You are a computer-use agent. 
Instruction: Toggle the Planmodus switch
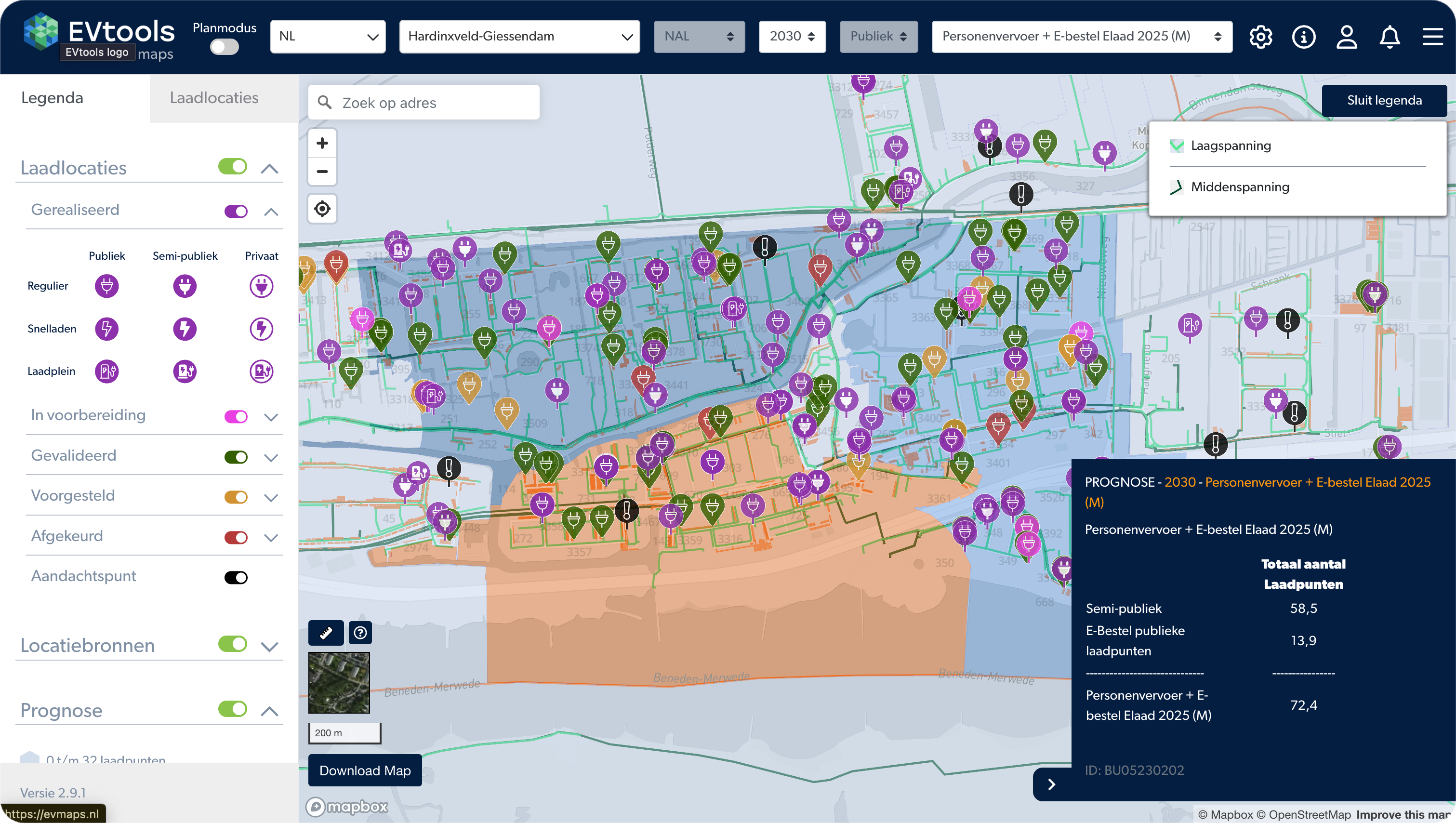click(x=225, y=47)
